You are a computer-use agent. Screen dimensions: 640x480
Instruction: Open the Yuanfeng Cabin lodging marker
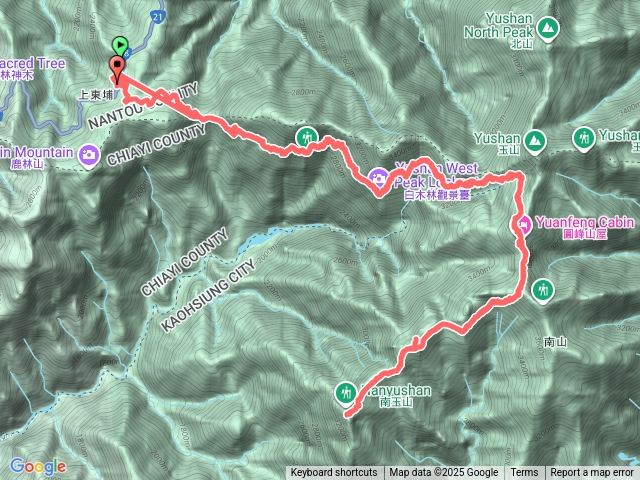point(523,225)
